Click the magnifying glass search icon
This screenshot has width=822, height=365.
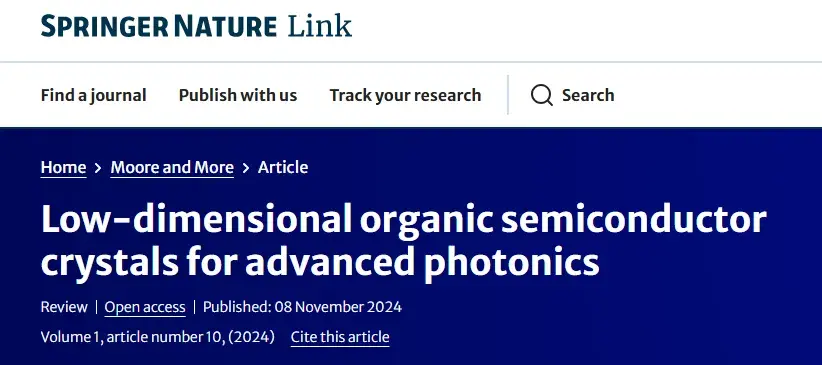click(x=542, y=95)
